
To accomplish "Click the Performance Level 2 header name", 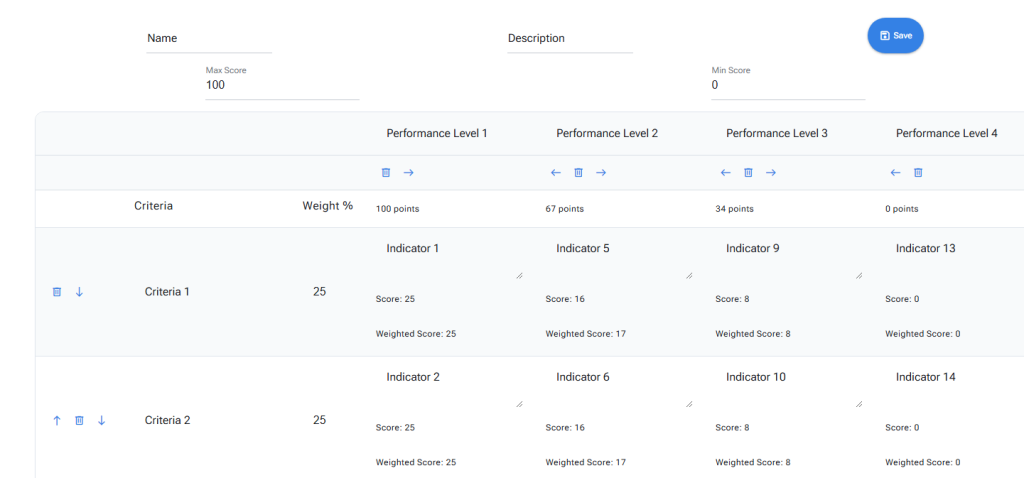I will [x=607, y=133].
